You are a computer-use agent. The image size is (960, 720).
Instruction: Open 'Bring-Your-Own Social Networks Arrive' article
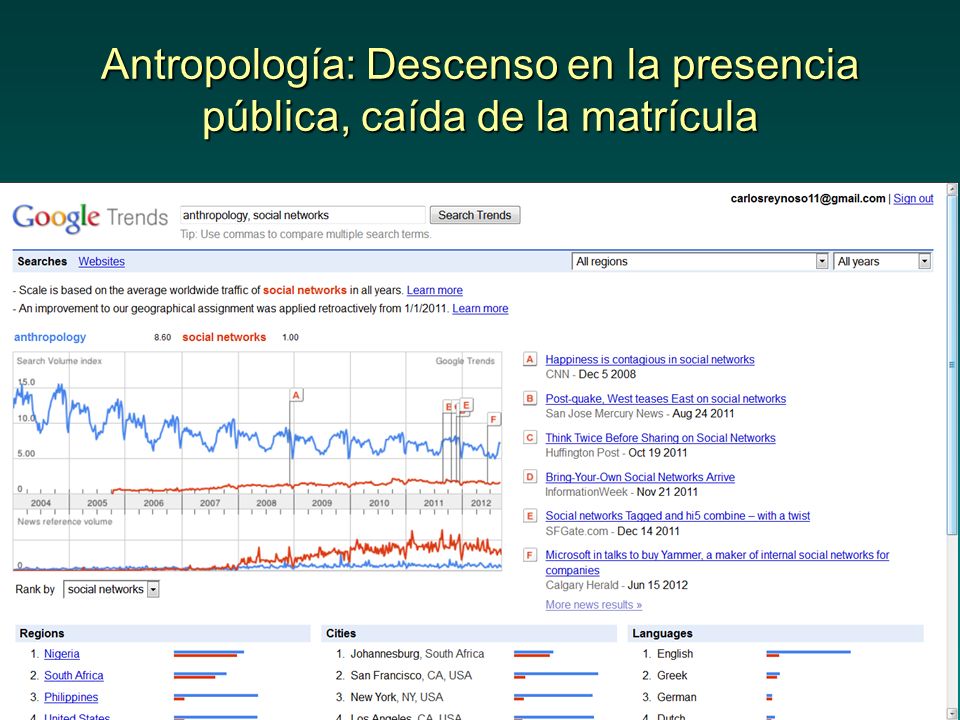[x=640, y=477]
